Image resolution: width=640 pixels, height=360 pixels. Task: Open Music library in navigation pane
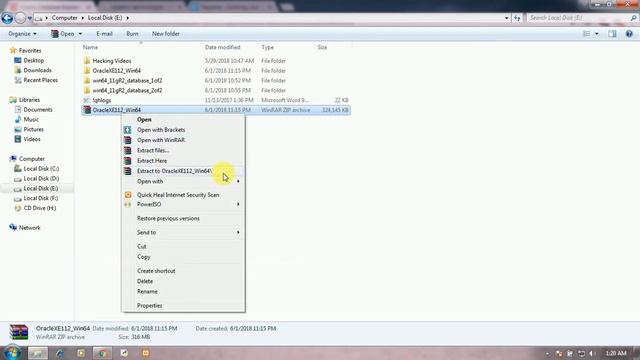pyautogui.click(x=31, y=119)
